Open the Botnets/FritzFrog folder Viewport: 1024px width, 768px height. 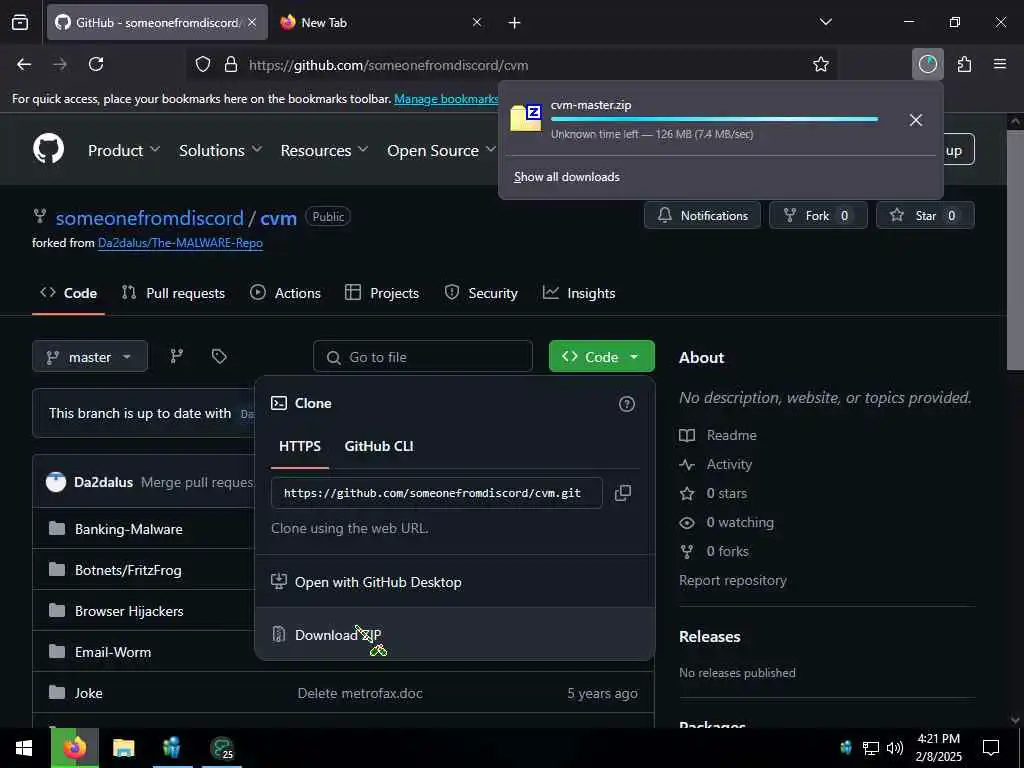(128, 570)
